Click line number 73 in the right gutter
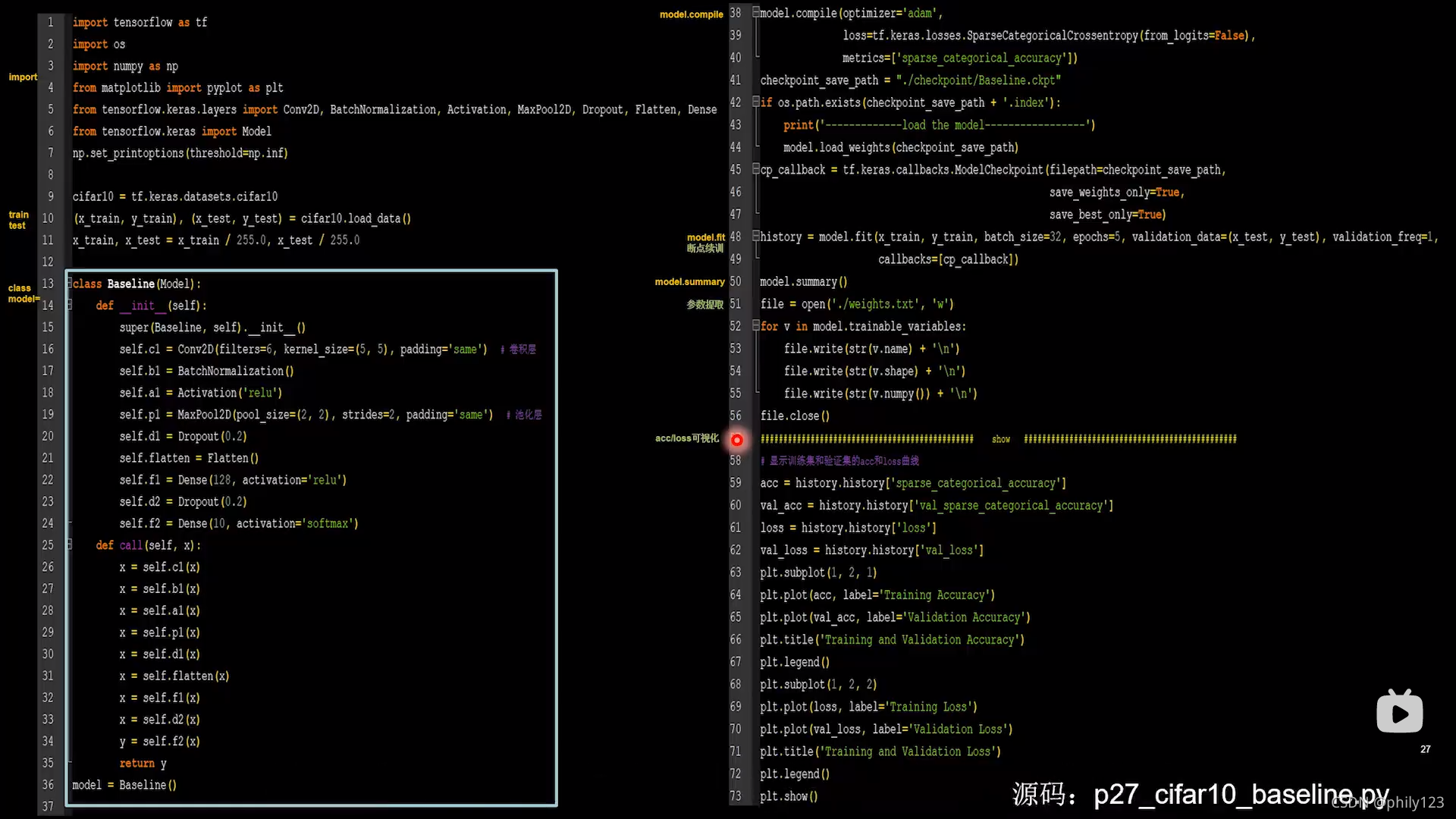Screen dimensions: 1456x819 (735, 796)
